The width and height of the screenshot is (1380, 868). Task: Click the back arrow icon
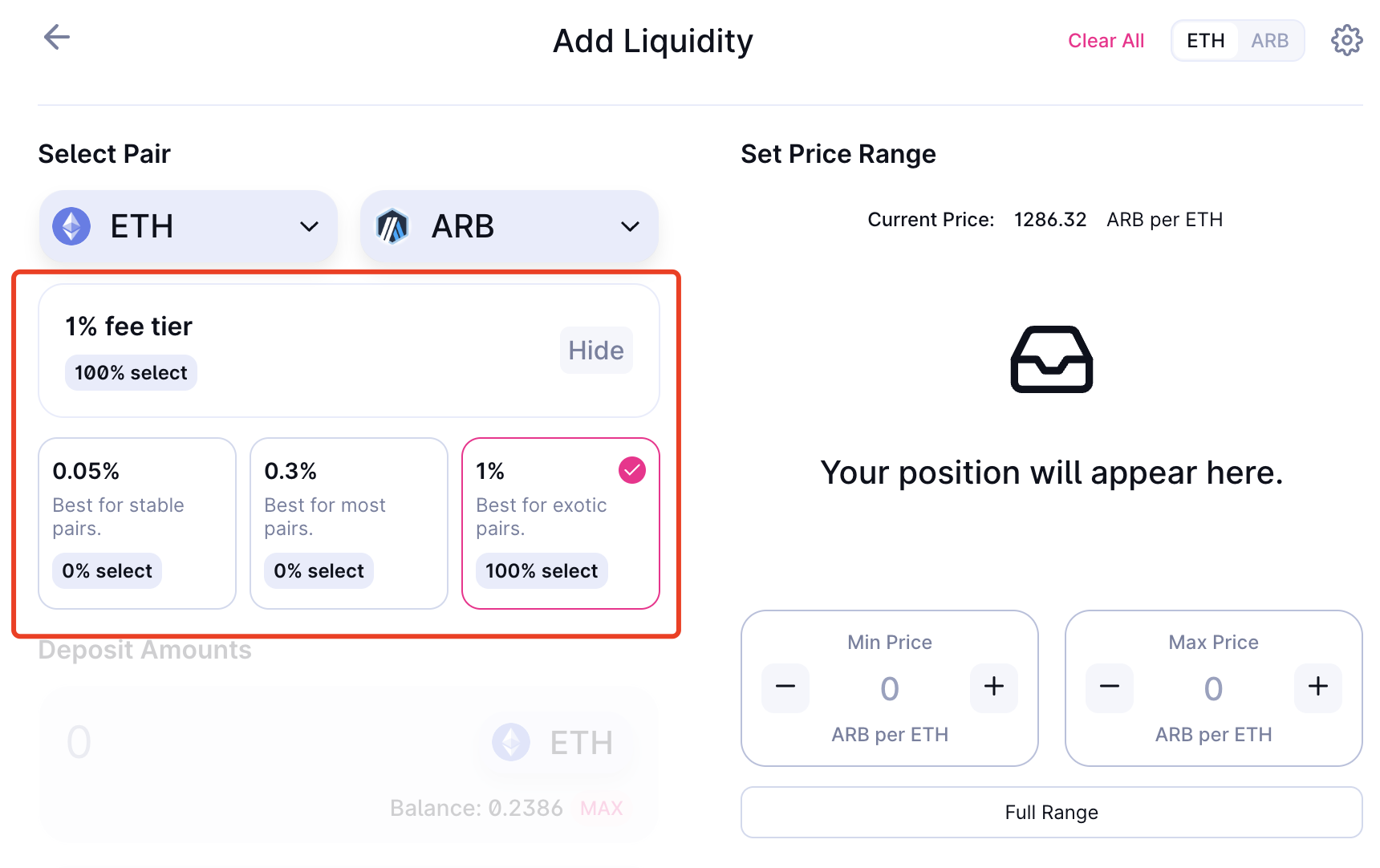57,37
